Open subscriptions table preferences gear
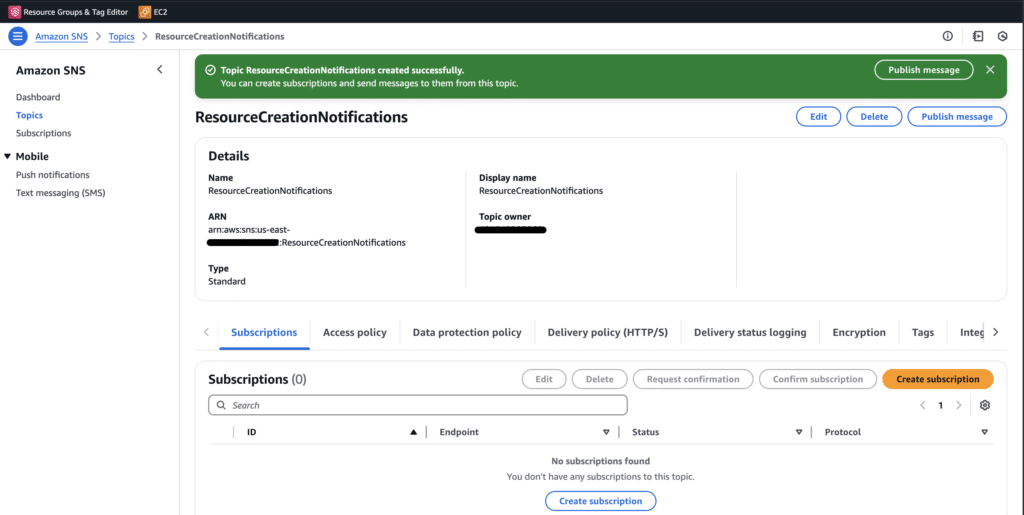1024x515 pixels. pos(985,405)
